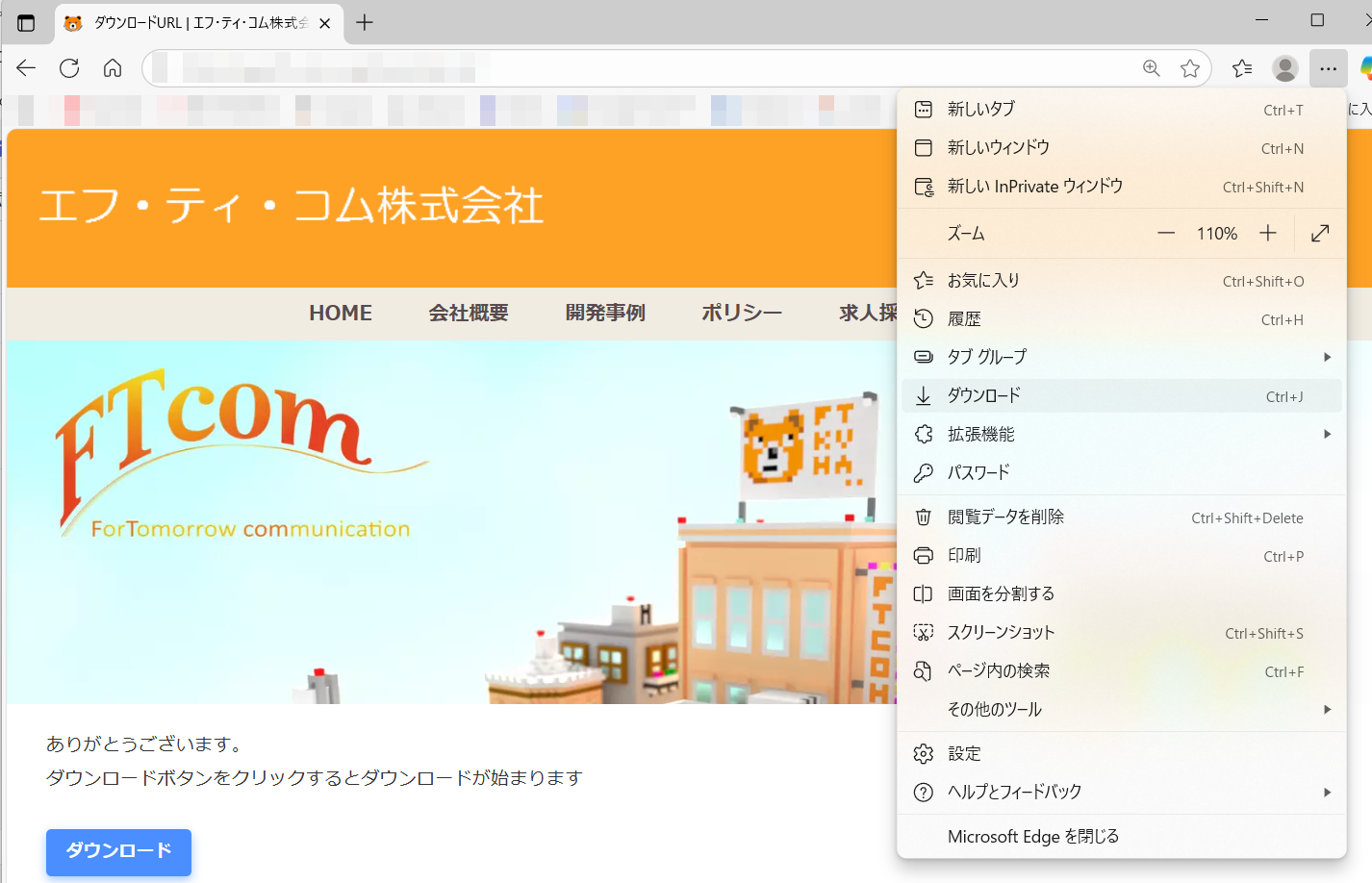This screenshot has width=1372, height=883.
Task: Expand the タブ グループ submenu
Action: point(1327,357)
